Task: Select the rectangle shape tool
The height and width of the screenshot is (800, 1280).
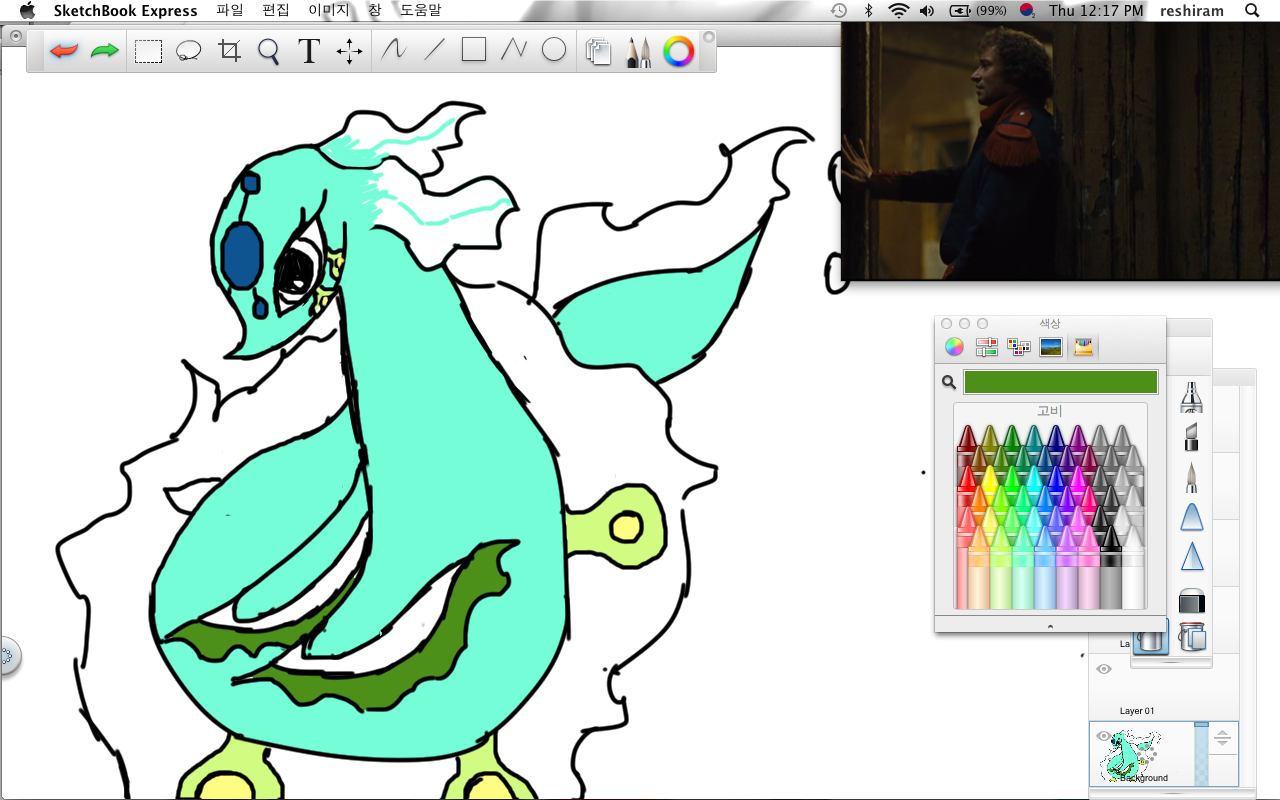Action: (x=474, y=50)
